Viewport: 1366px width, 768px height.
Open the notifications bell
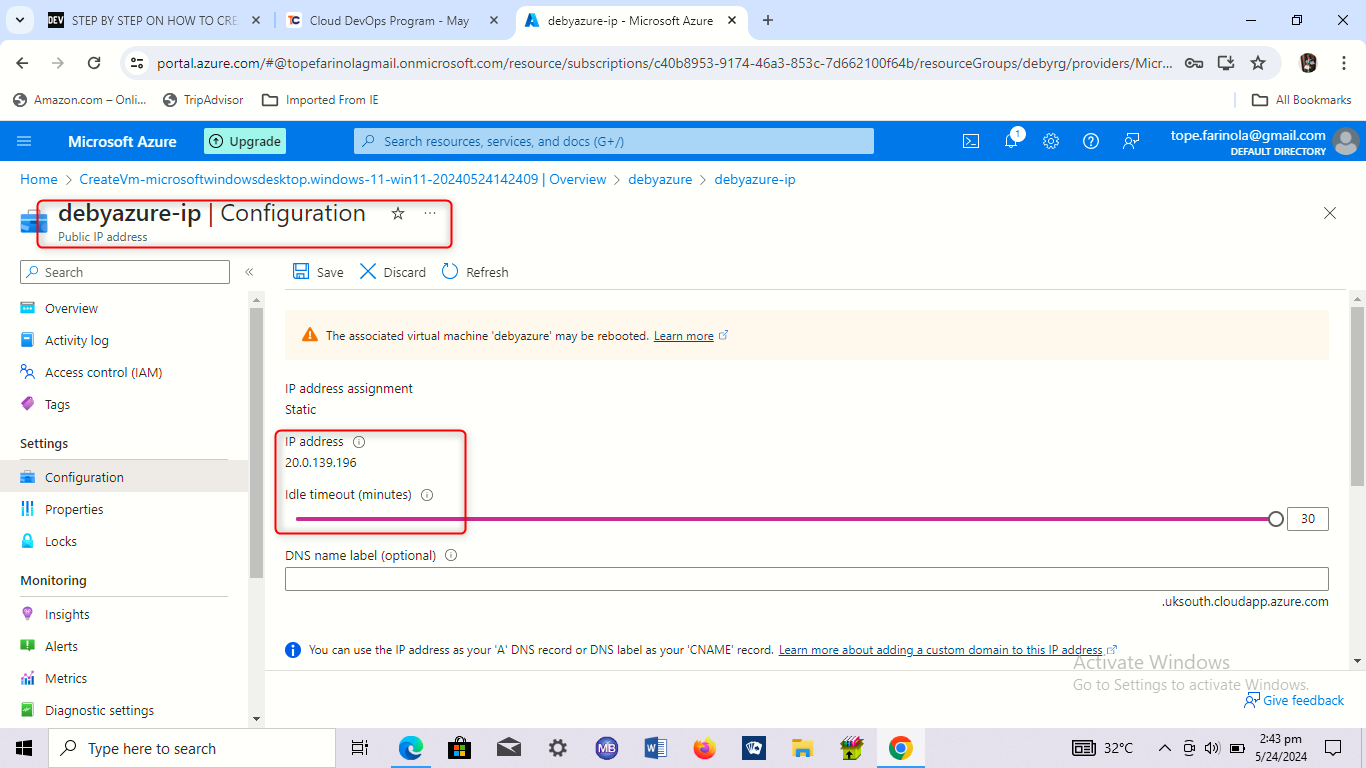point(1011,141)
